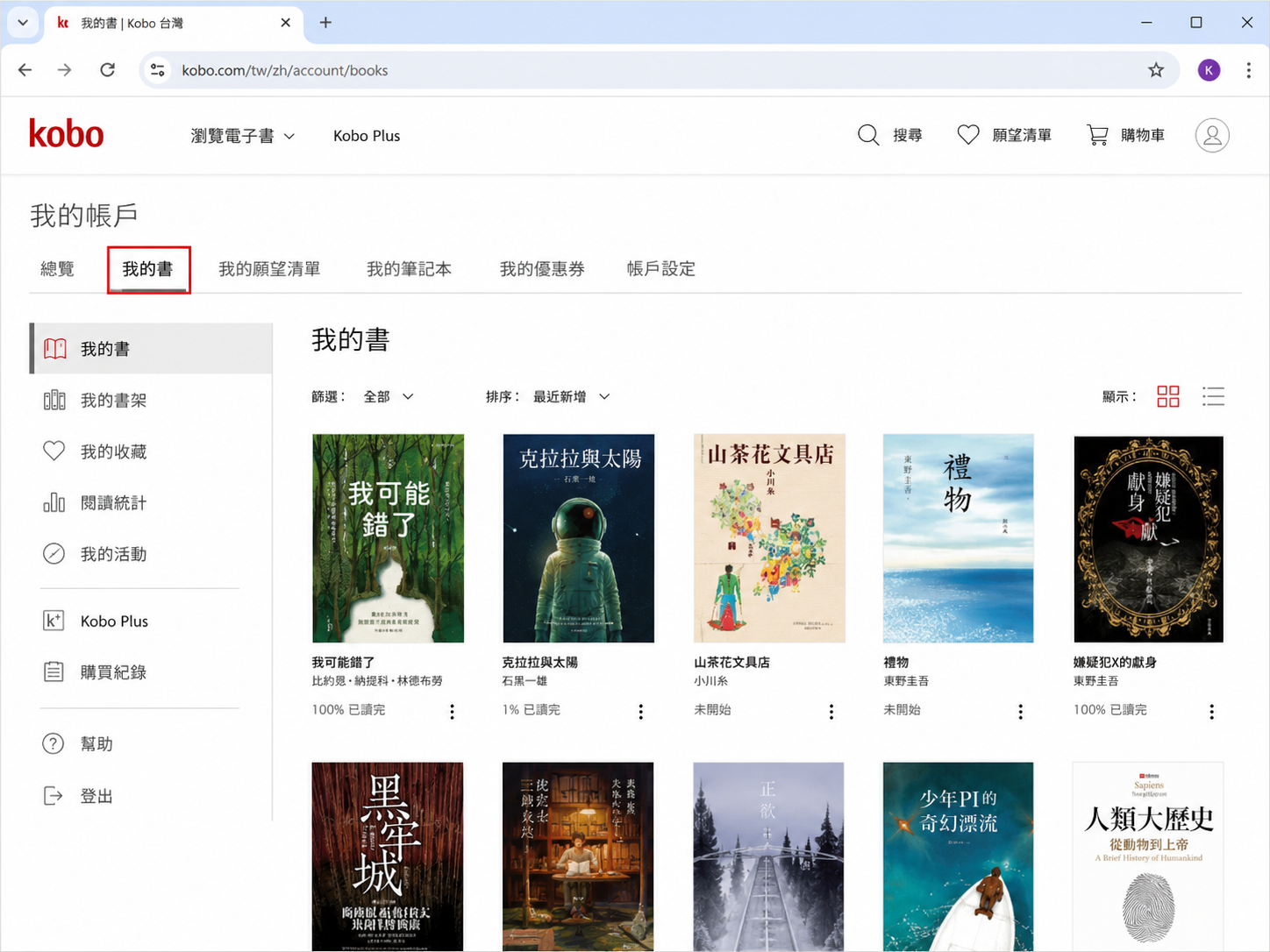
Task: Click the 我的書 open-book sidebar icon
Action: pyautogui.click(x=54, y=349)
